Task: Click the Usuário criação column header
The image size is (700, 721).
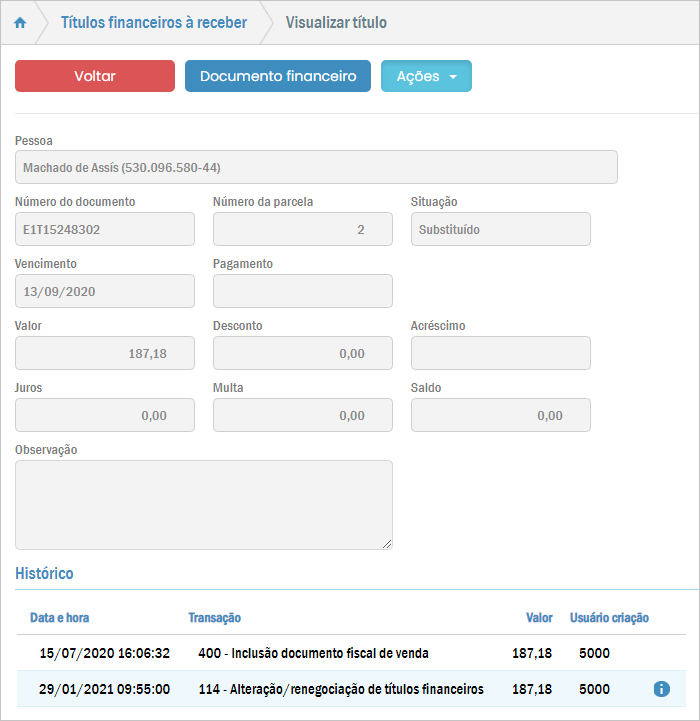Action: coord(609,618)
